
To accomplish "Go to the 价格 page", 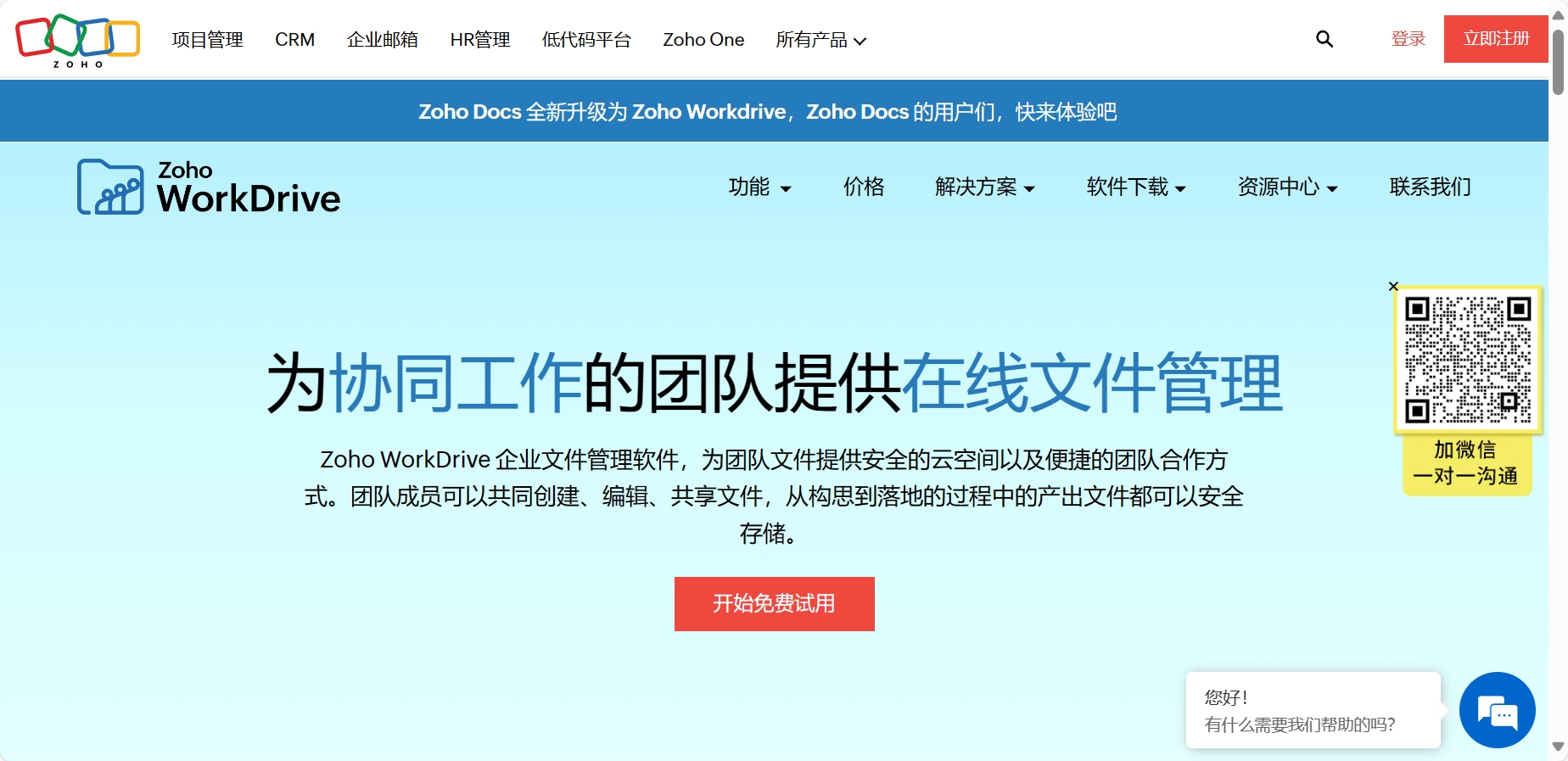I will coord(864,187).
